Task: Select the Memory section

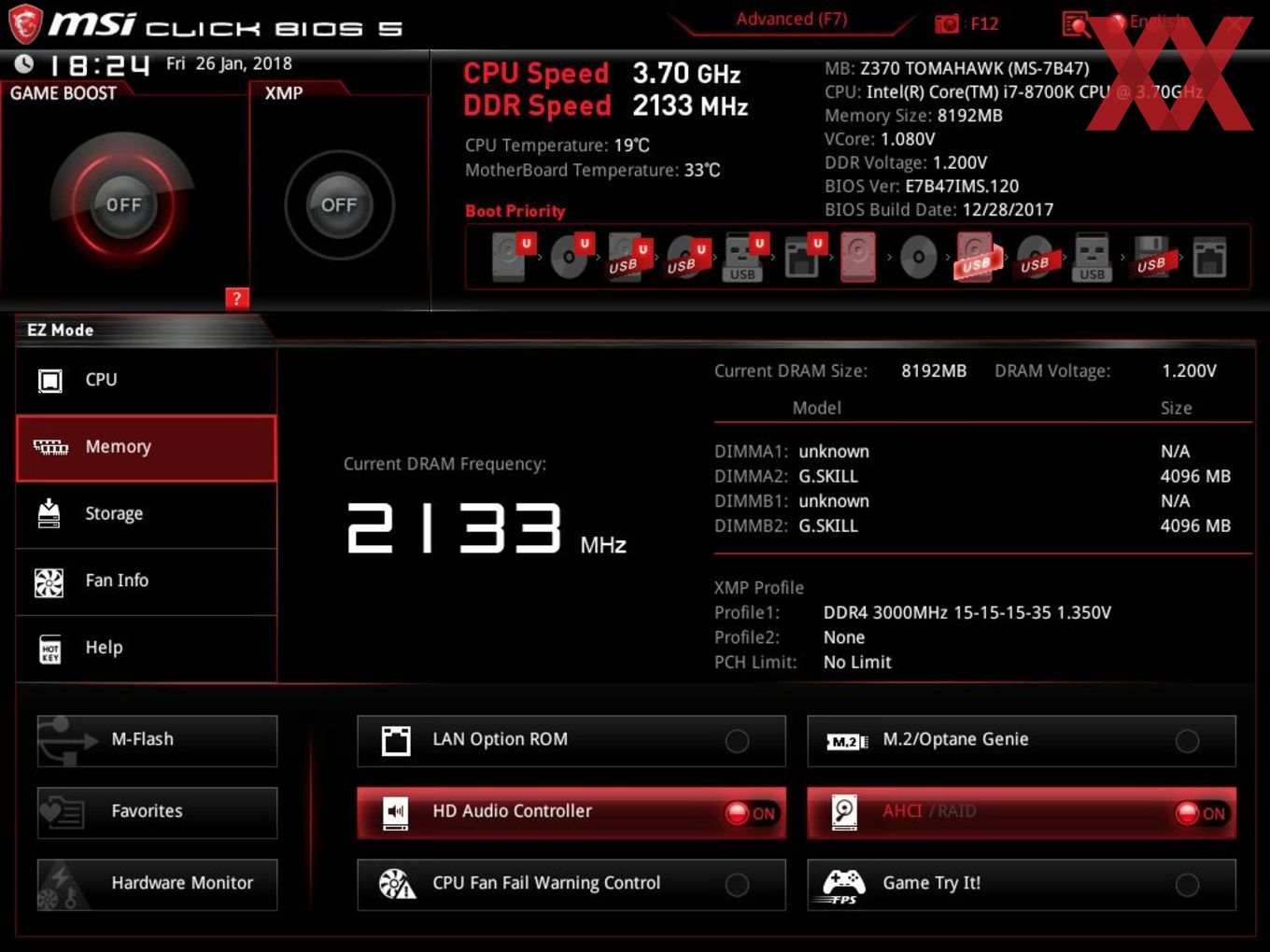Action: point(147,448)
